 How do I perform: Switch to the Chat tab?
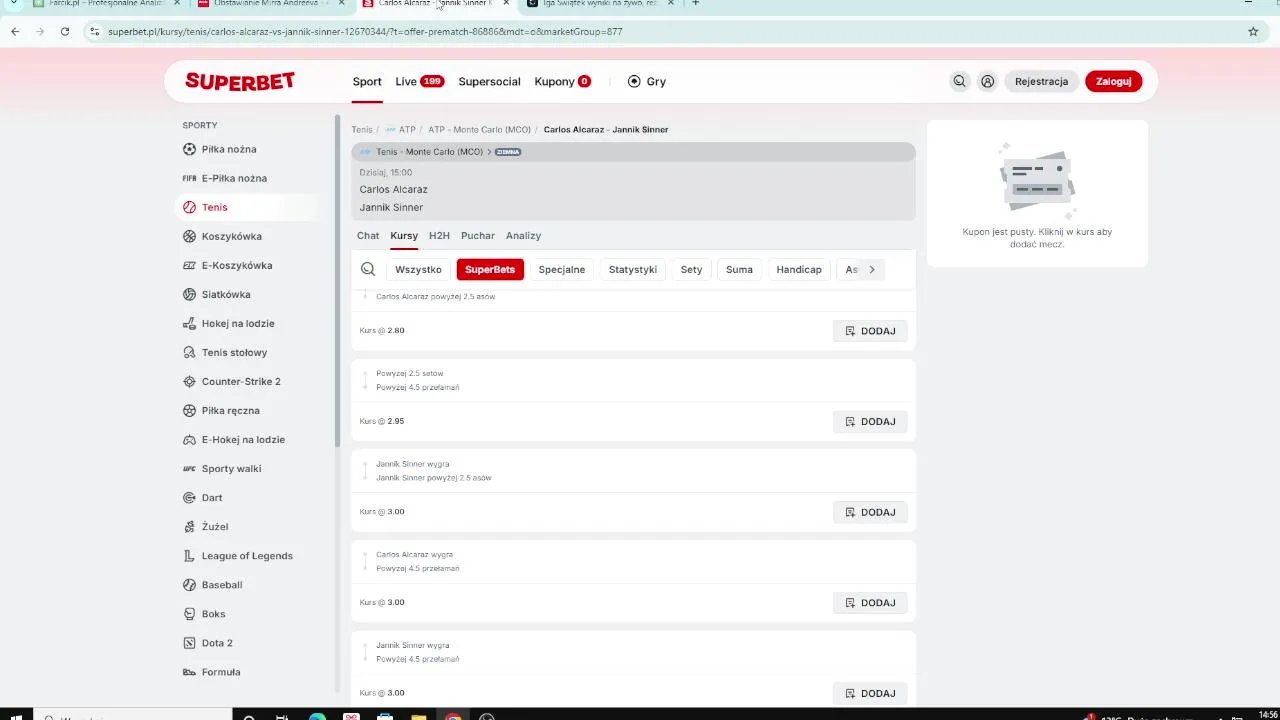click(x=368, y=236)
